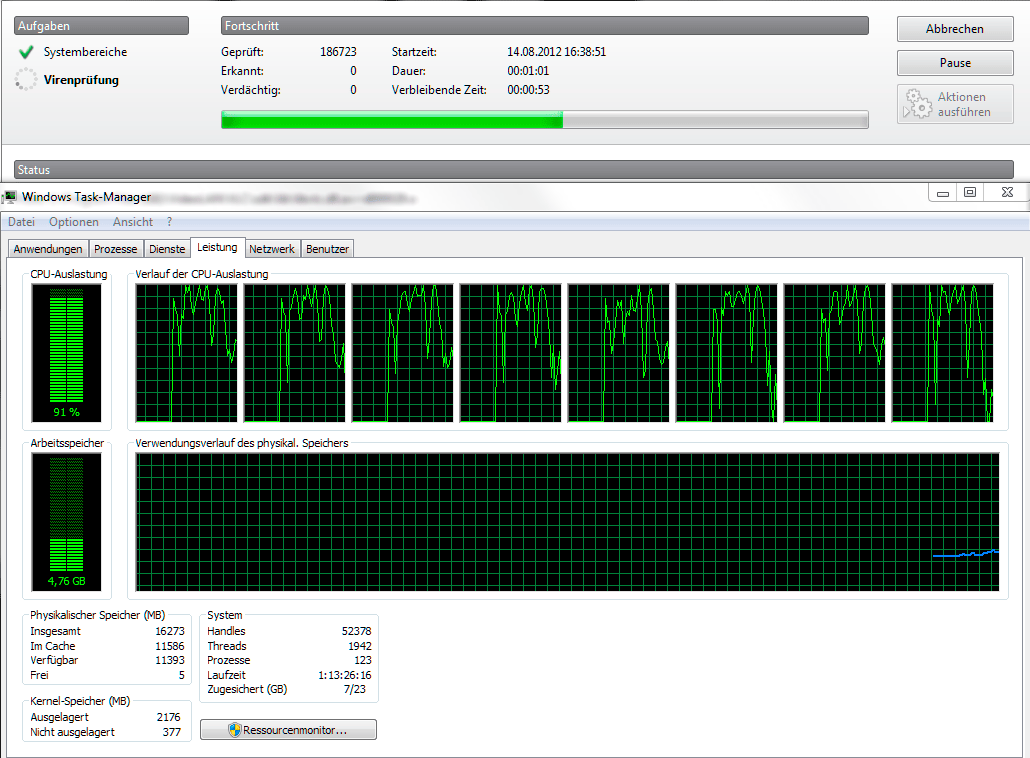
Task: Select the Leistung tab
Action: pos(217,248)
